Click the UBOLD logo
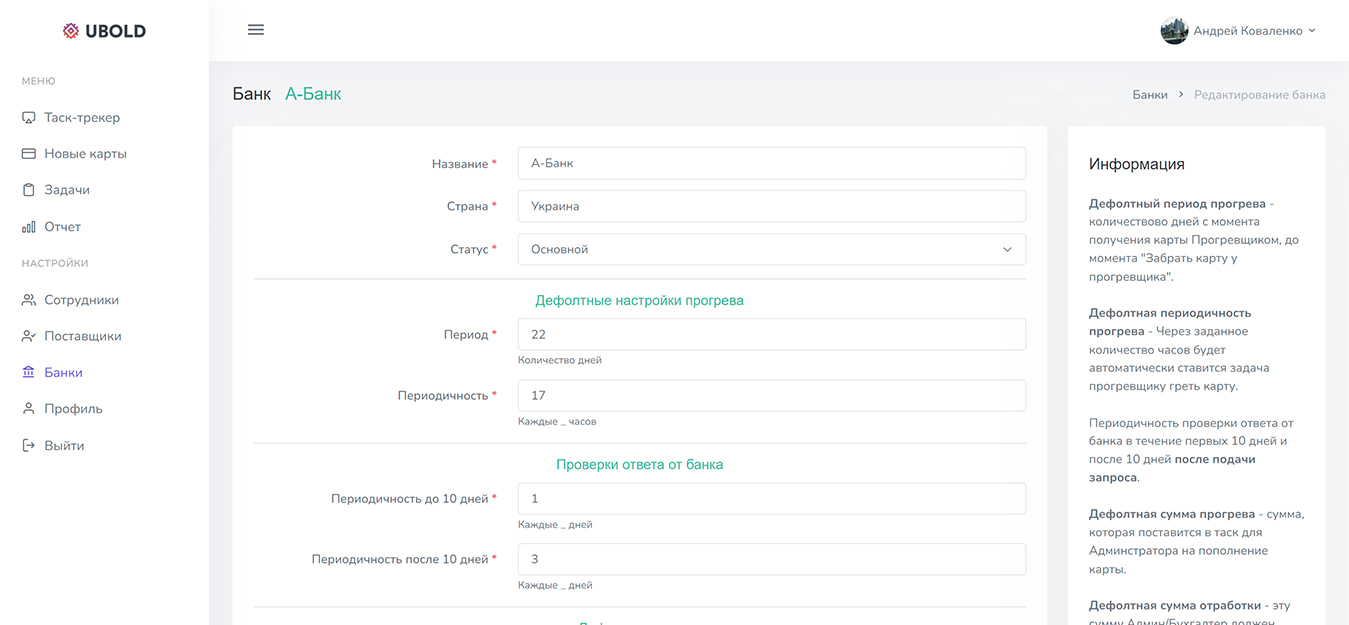 point(104,31)
